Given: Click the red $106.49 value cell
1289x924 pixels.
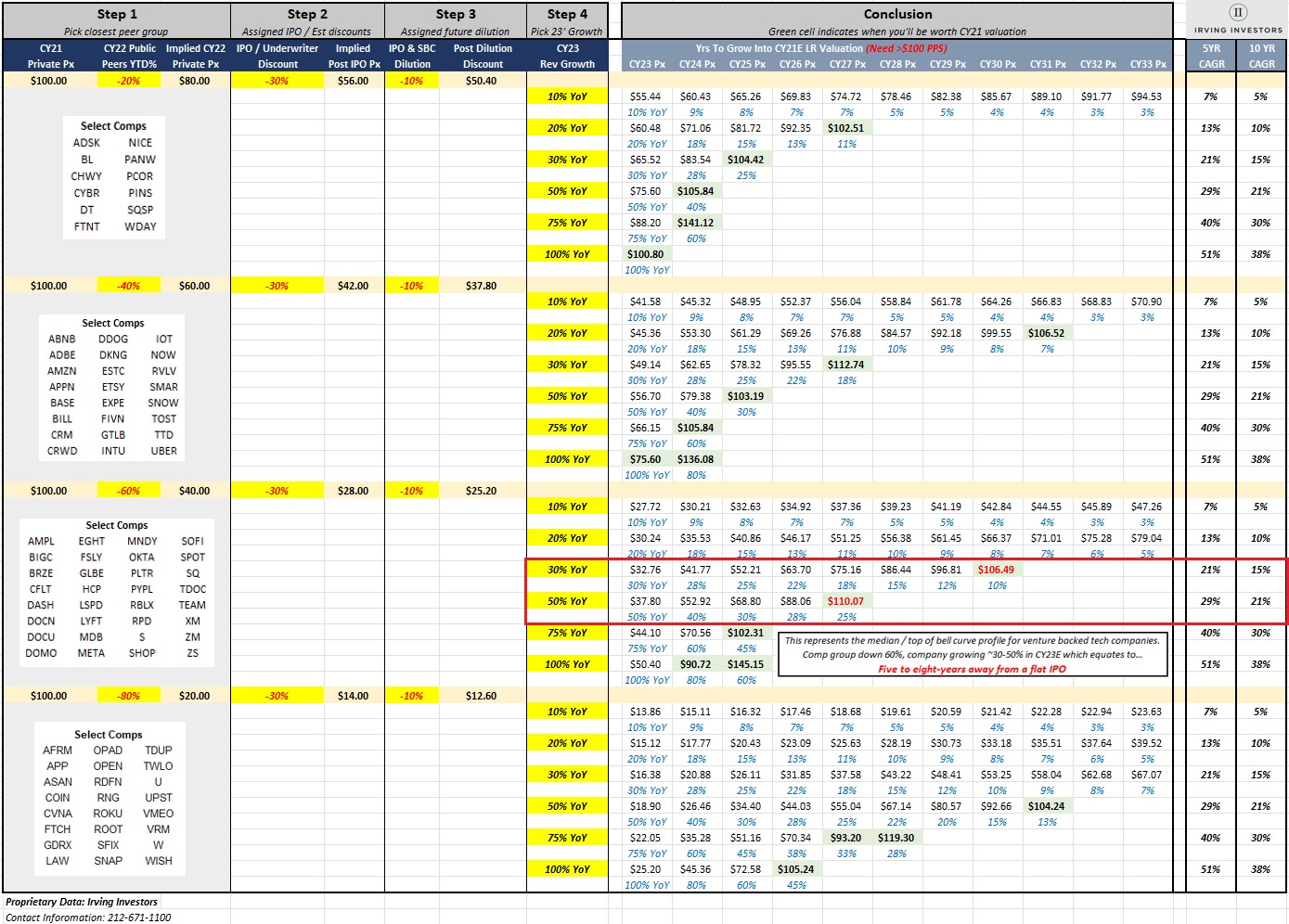Looking at the screenshot, I should pos(995,570).
